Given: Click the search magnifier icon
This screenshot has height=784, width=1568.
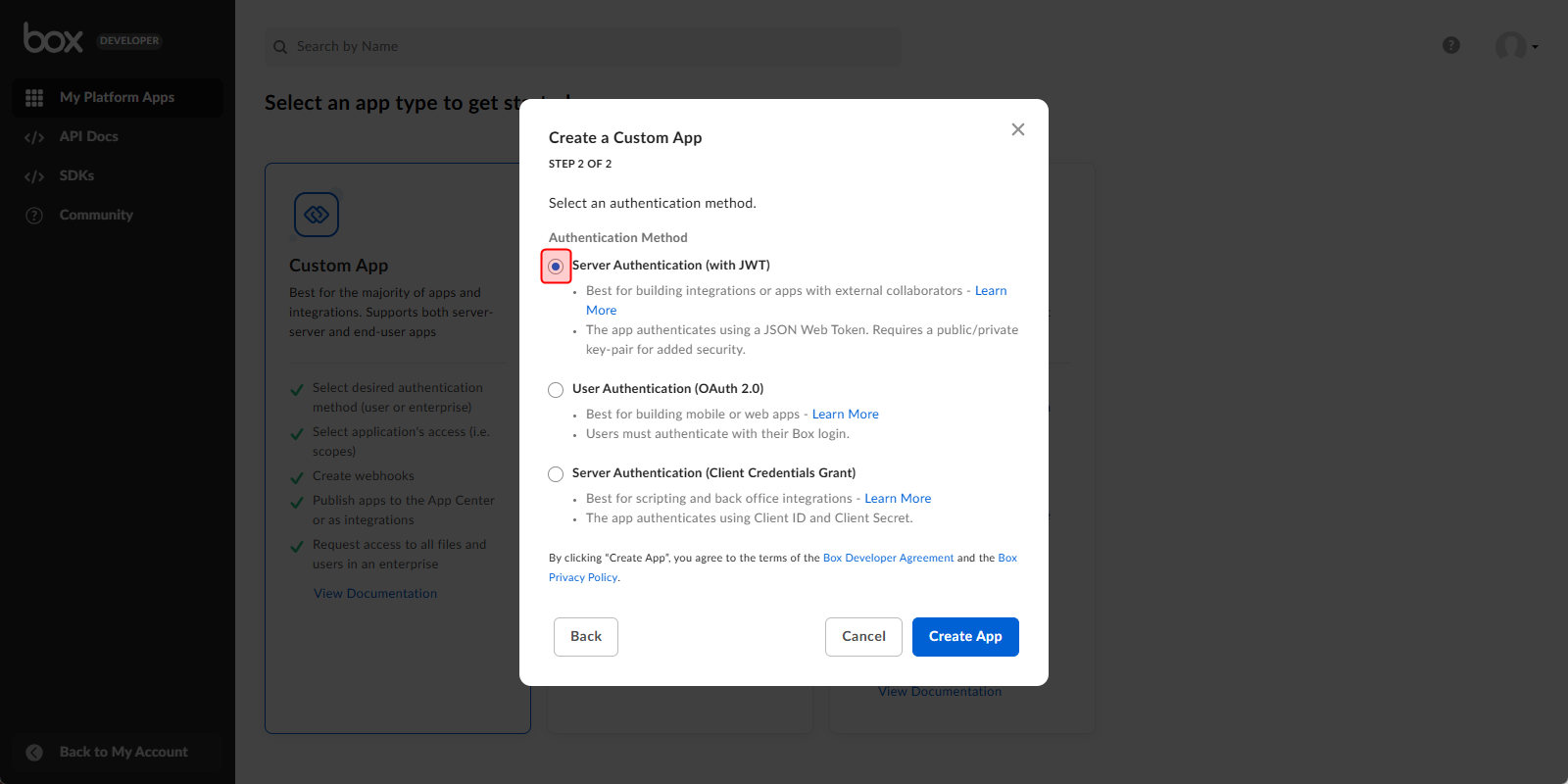Looking at the screenshot, I should click(x=280, y=47).
